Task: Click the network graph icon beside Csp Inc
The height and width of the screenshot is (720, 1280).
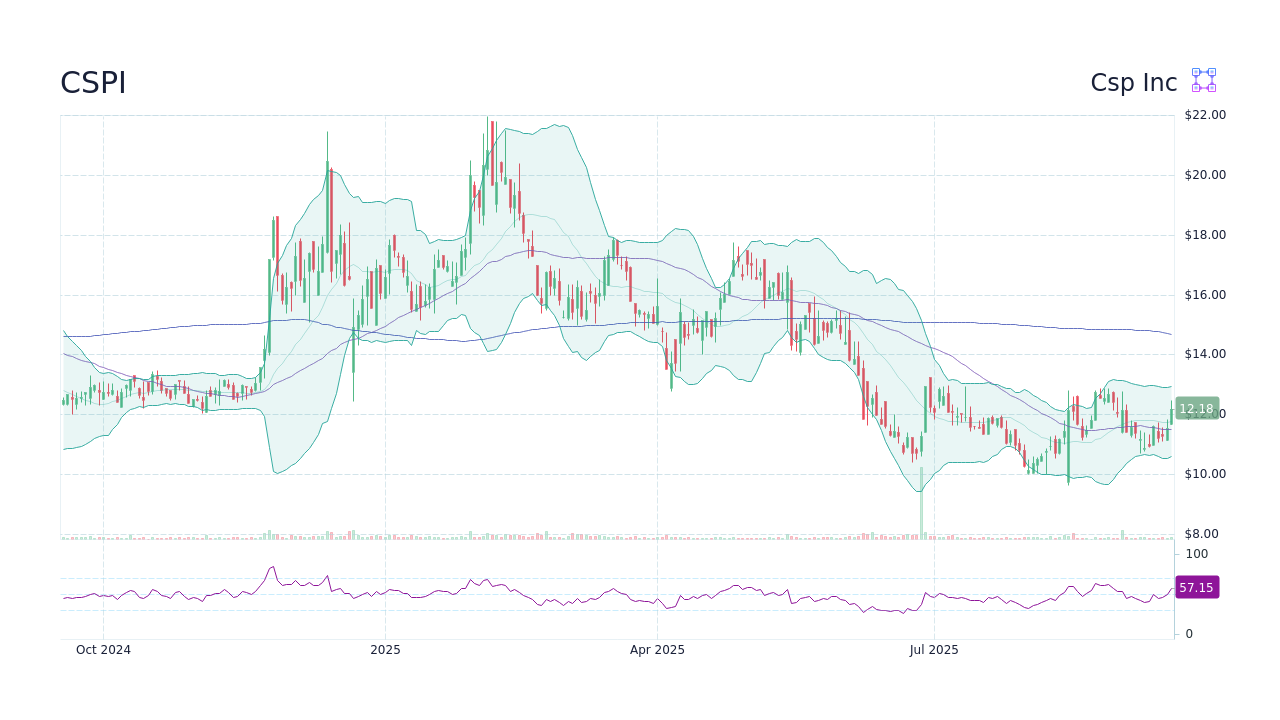Action: 1202,80
